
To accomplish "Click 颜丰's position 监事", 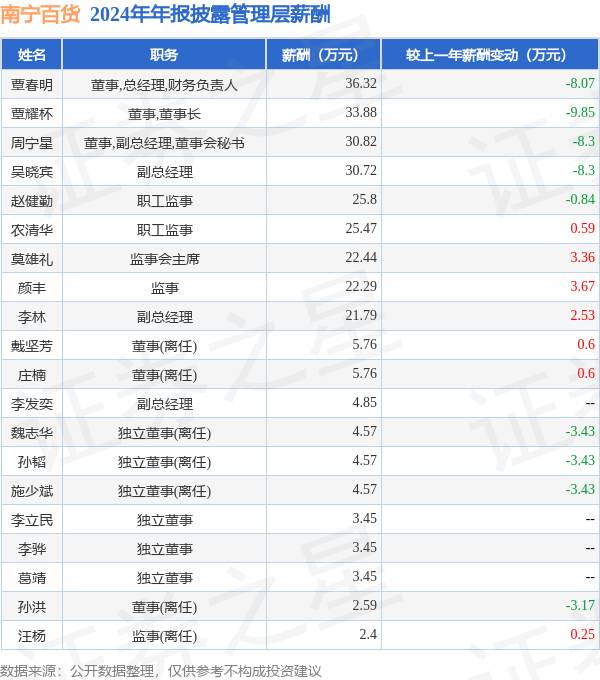I will (164, 288).
